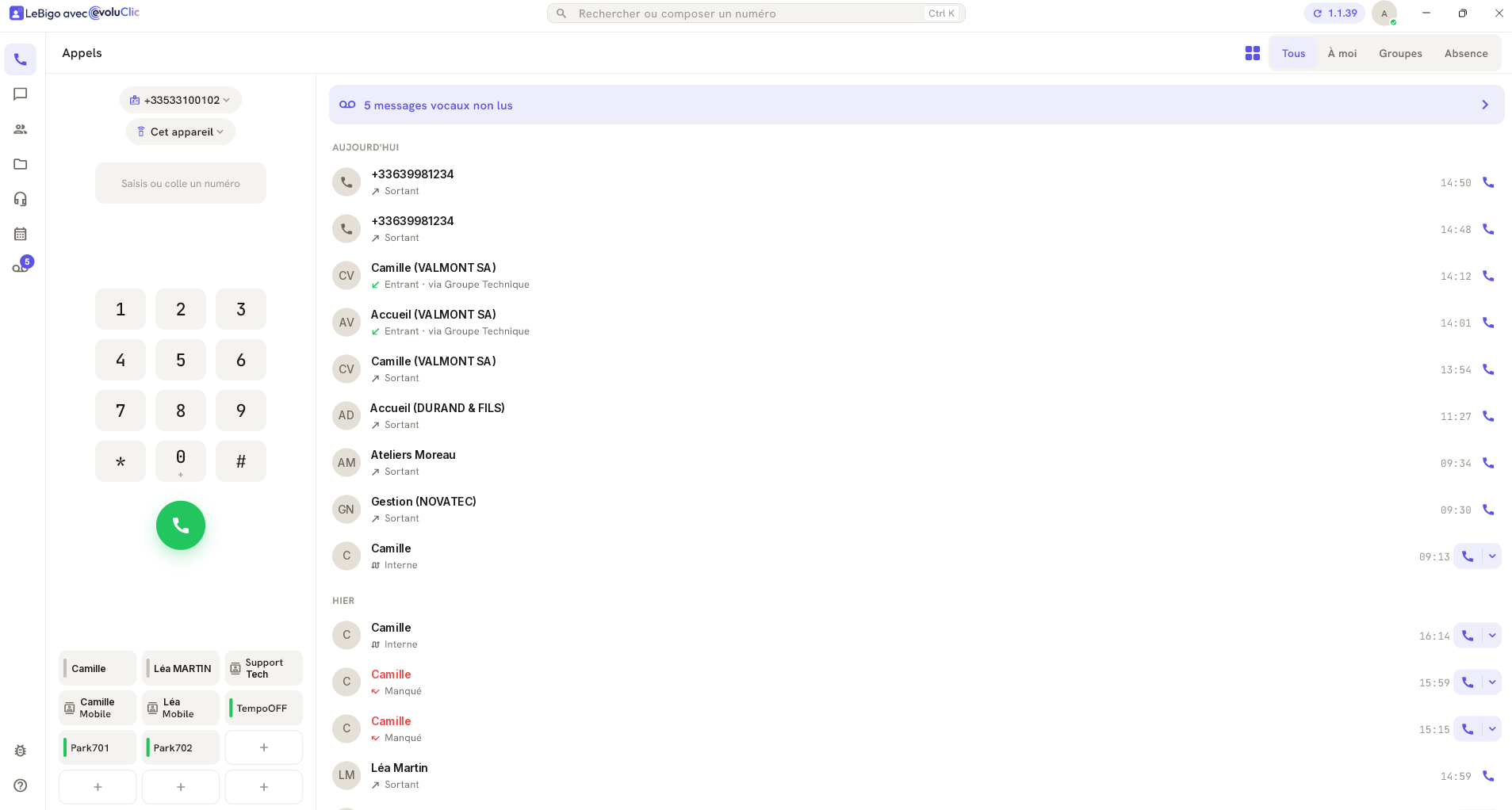1512x810 pixels.
Task: Select the Groupes filter tab
Action: 1400,53
